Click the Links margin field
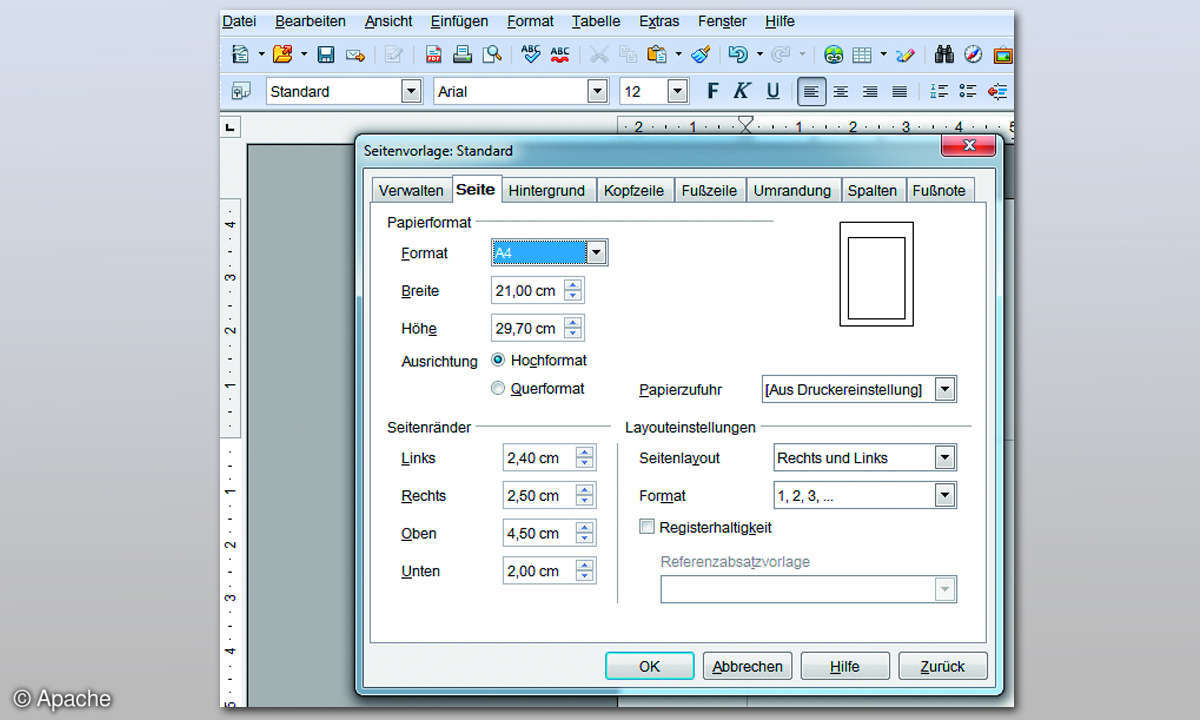Image resolution: width=1200 pixels, height=720 pixels. click(x=550, y=458)
